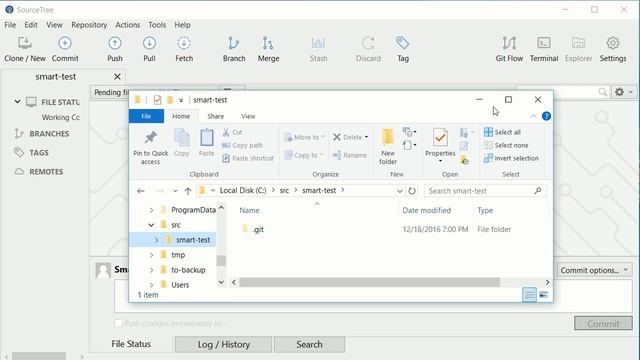The height and width of the screenshot is (360, 640).
Task: Click Copy path in the ribbon
Action: coord(242,145)
